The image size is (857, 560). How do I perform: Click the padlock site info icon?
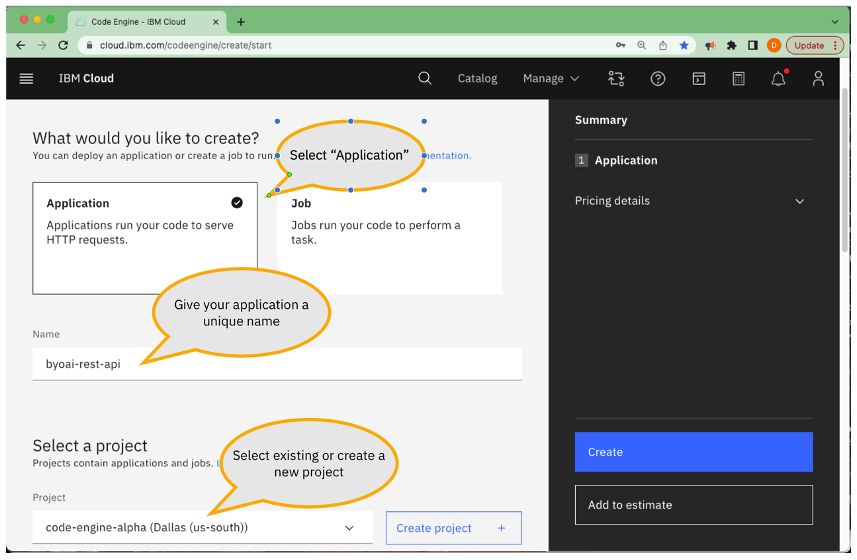(89, 45)
